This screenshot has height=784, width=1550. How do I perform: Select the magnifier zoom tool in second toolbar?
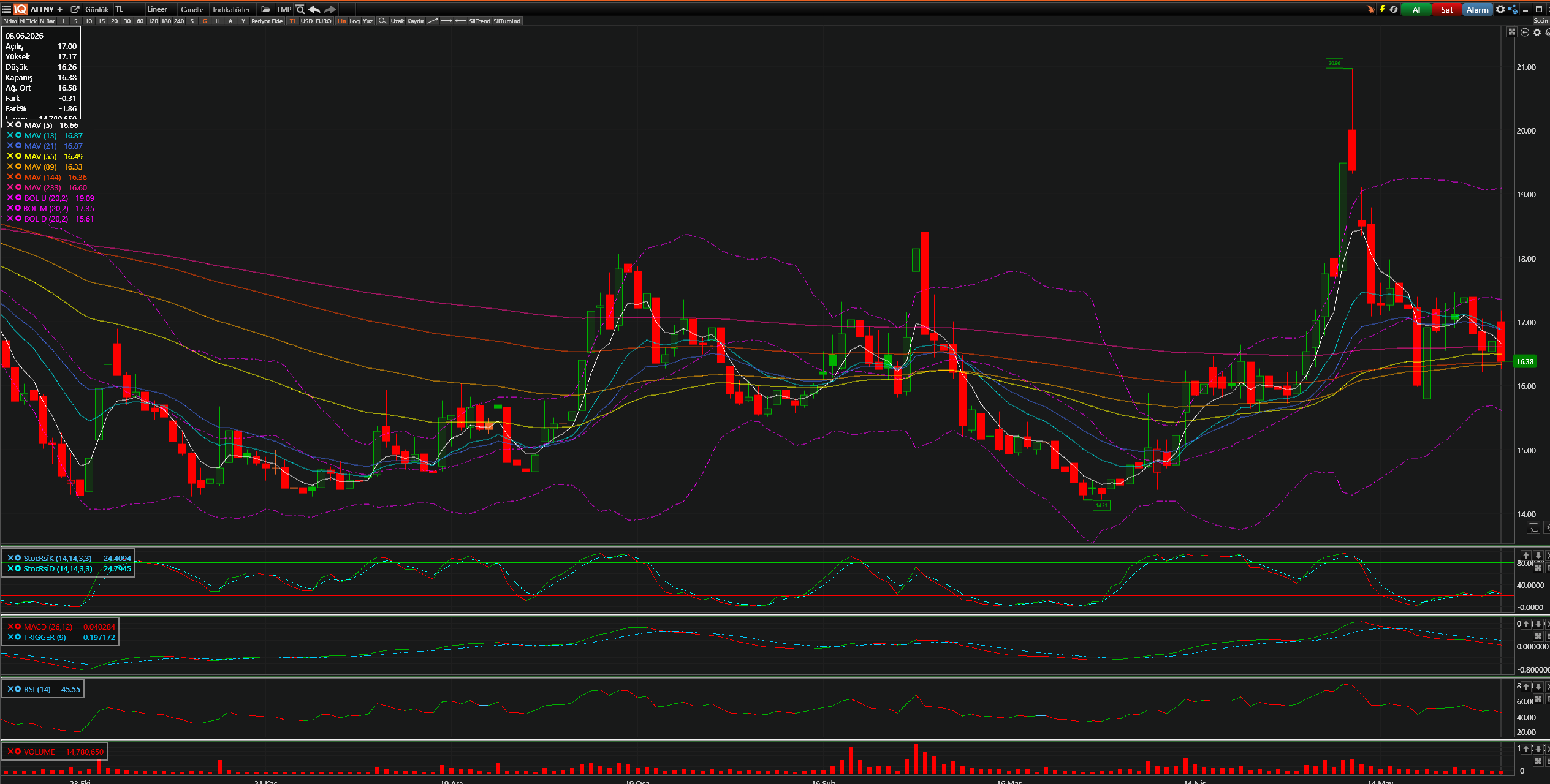pos(382,21)
